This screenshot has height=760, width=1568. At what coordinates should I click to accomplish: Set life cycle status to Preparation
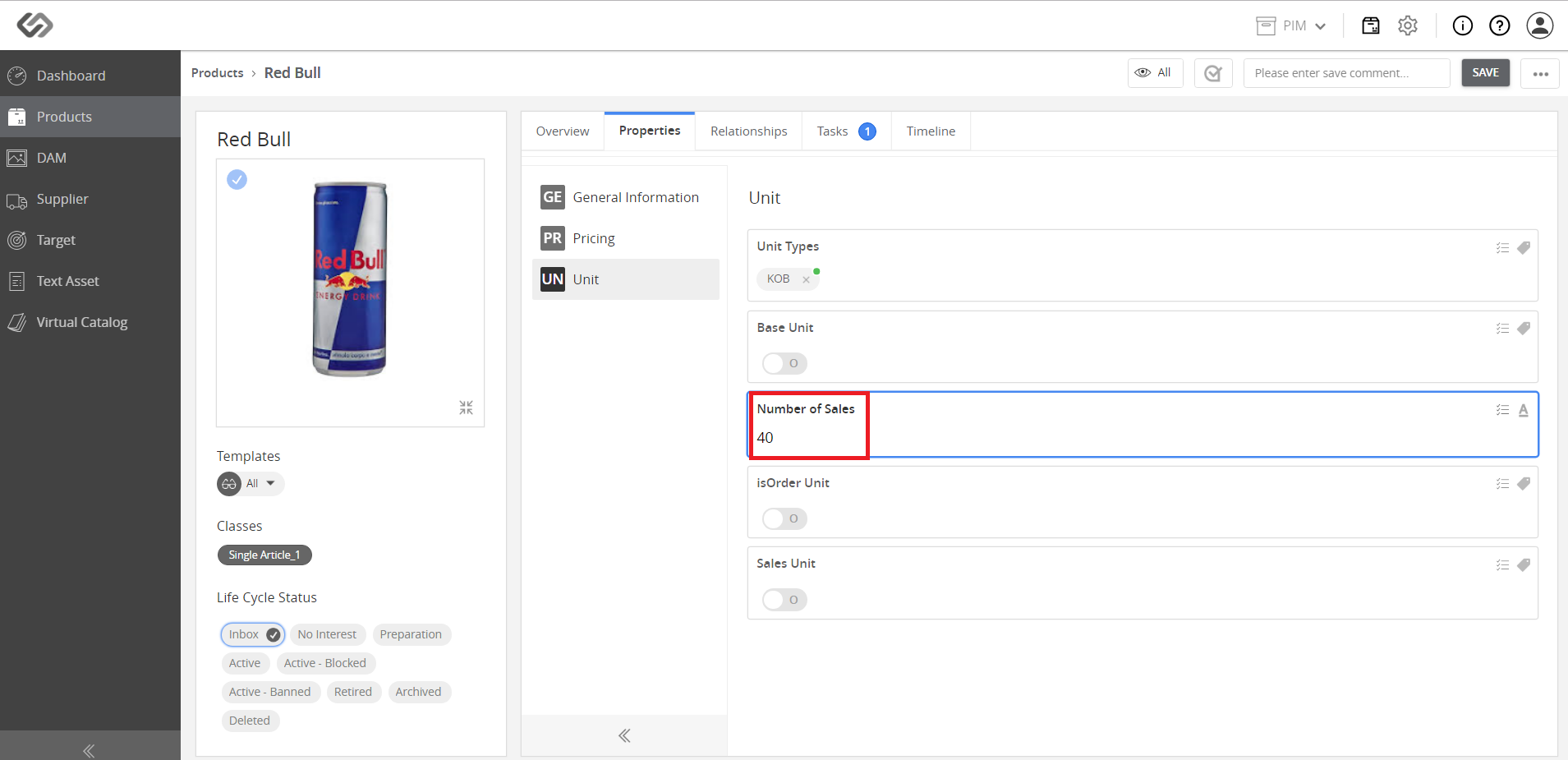(x=411, y=634)
